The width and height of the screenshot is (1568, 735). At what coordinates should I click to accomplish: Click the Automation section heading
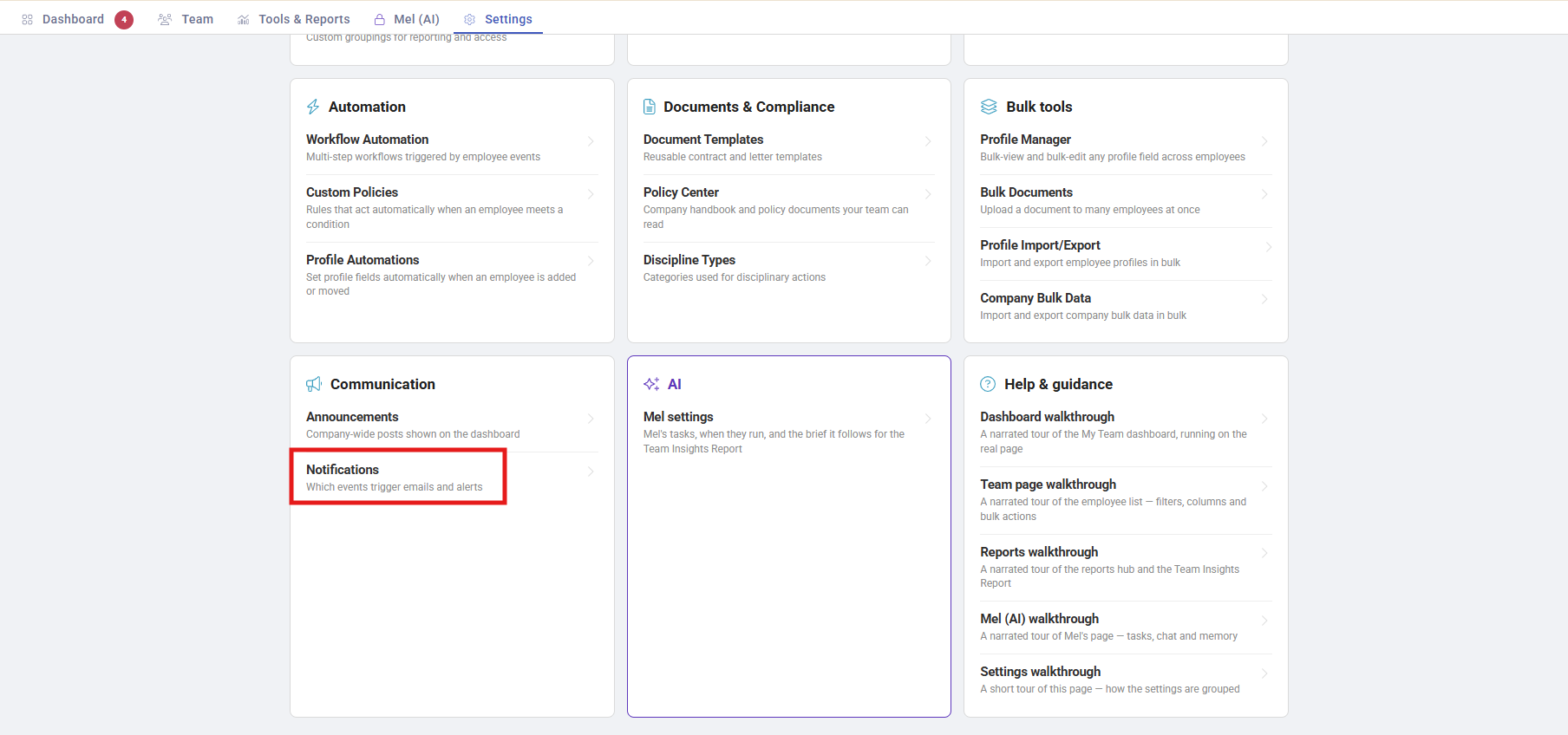[x=367, y=107]
